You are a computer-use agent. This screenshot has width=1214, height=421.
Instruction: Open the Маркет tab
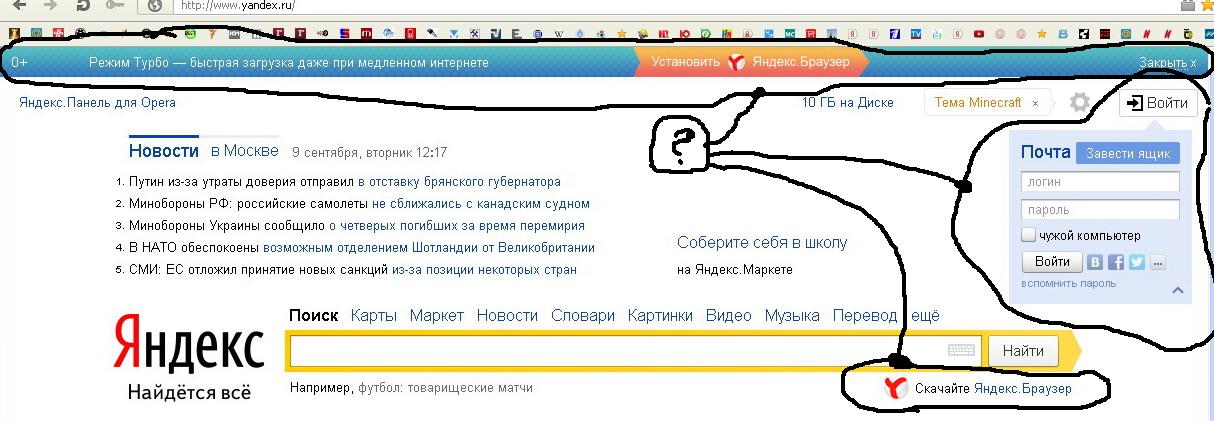[x=436, y=315]
